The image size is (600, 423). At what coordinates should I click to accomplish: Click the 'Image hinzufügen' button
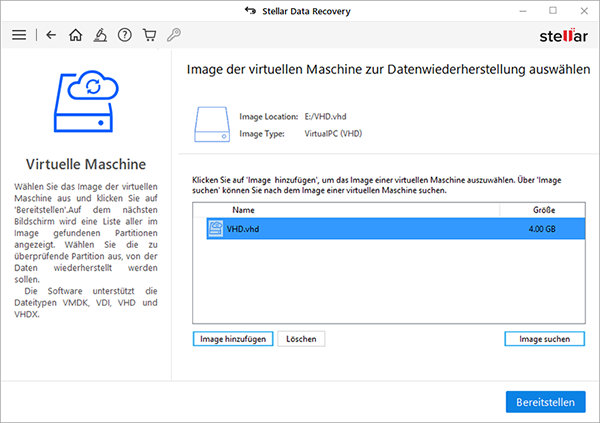point(233,339)
